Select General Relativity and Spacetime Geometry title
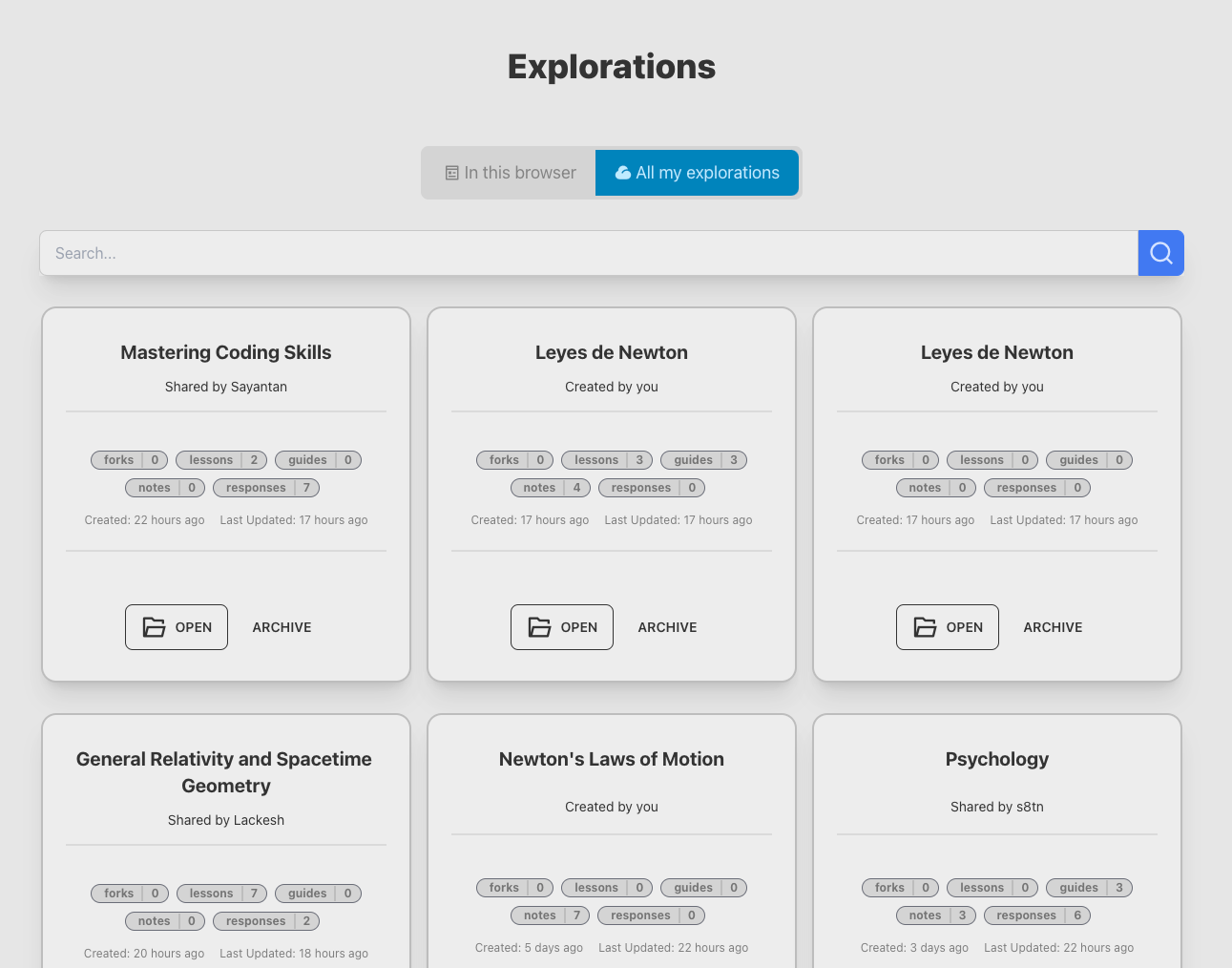 coord(225,772)
